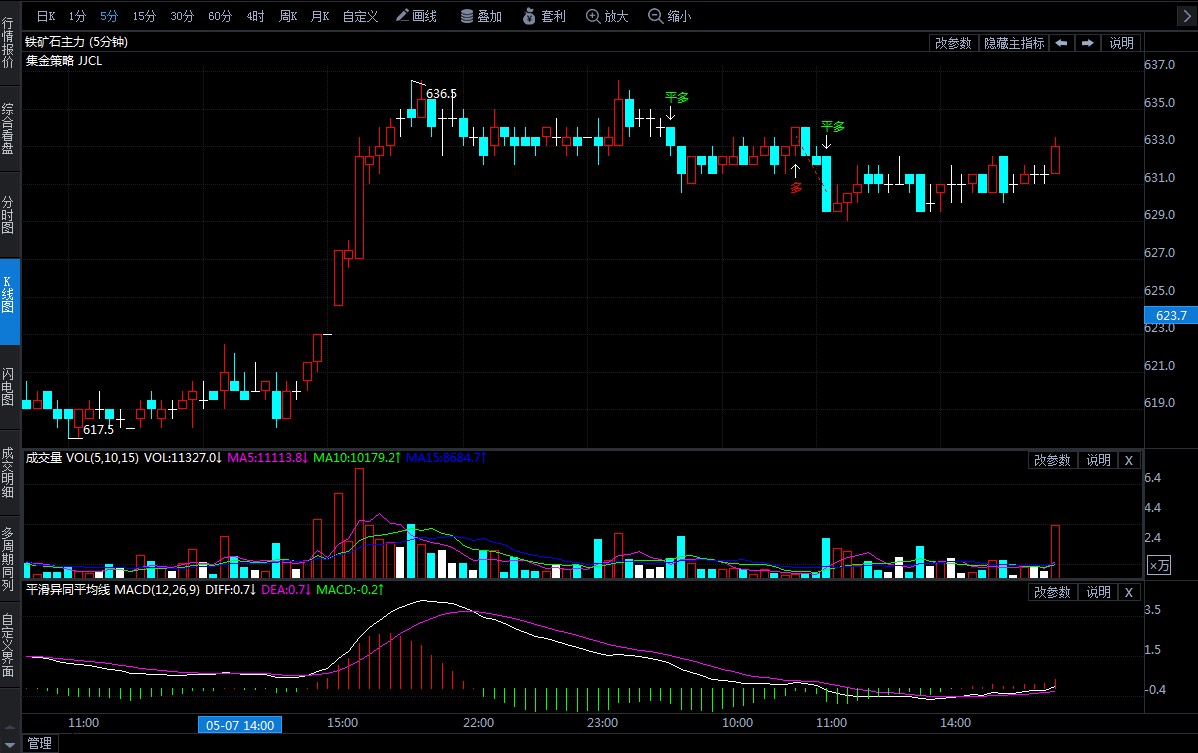1198x753 pixels.
Task: Toggle 隐藏主指标 to hide main indicator
Action: click(x=1013, y=43)
